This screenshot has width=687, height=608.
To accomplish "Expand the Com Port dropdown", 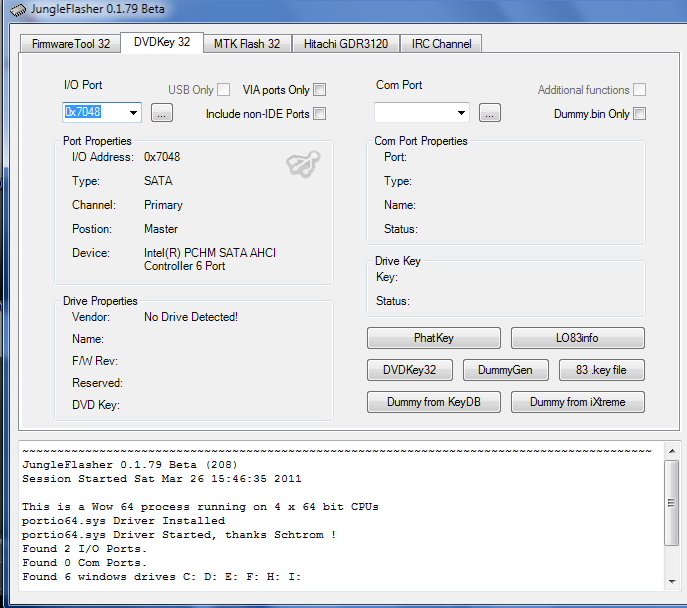I will [461, 113].
